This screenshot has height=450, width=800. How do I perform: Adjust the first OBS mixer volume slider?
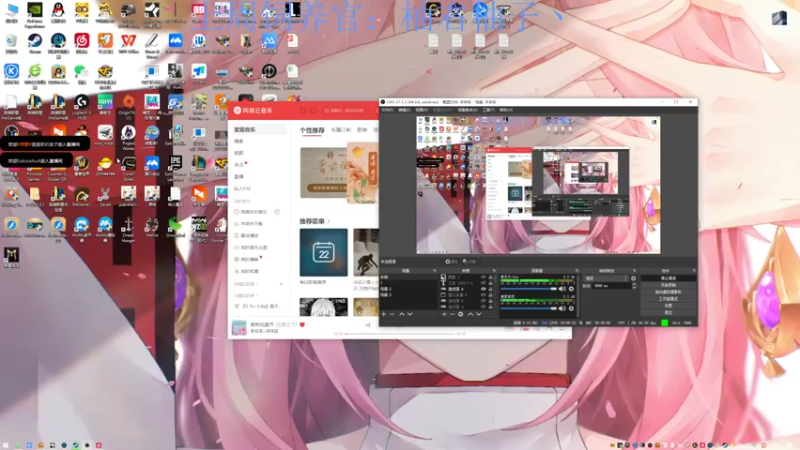pyautogui.click(x=529, y=289)
